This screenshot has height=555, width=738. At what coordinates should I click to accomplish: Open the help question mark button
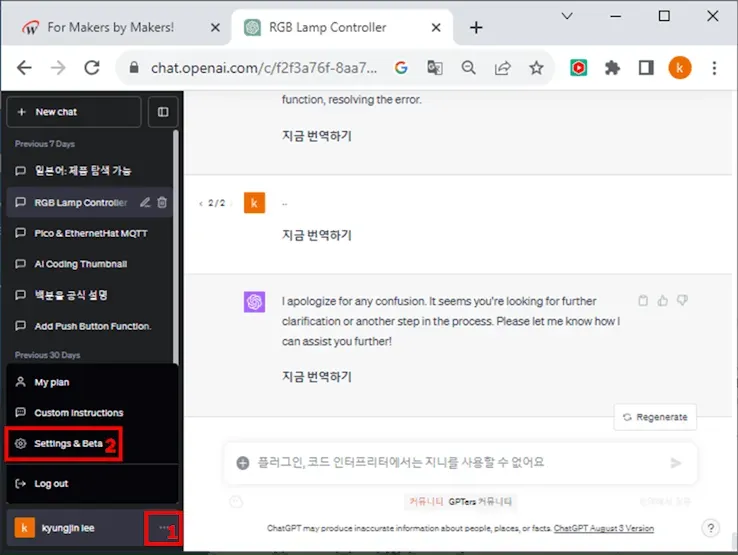[x=711, y=528]
